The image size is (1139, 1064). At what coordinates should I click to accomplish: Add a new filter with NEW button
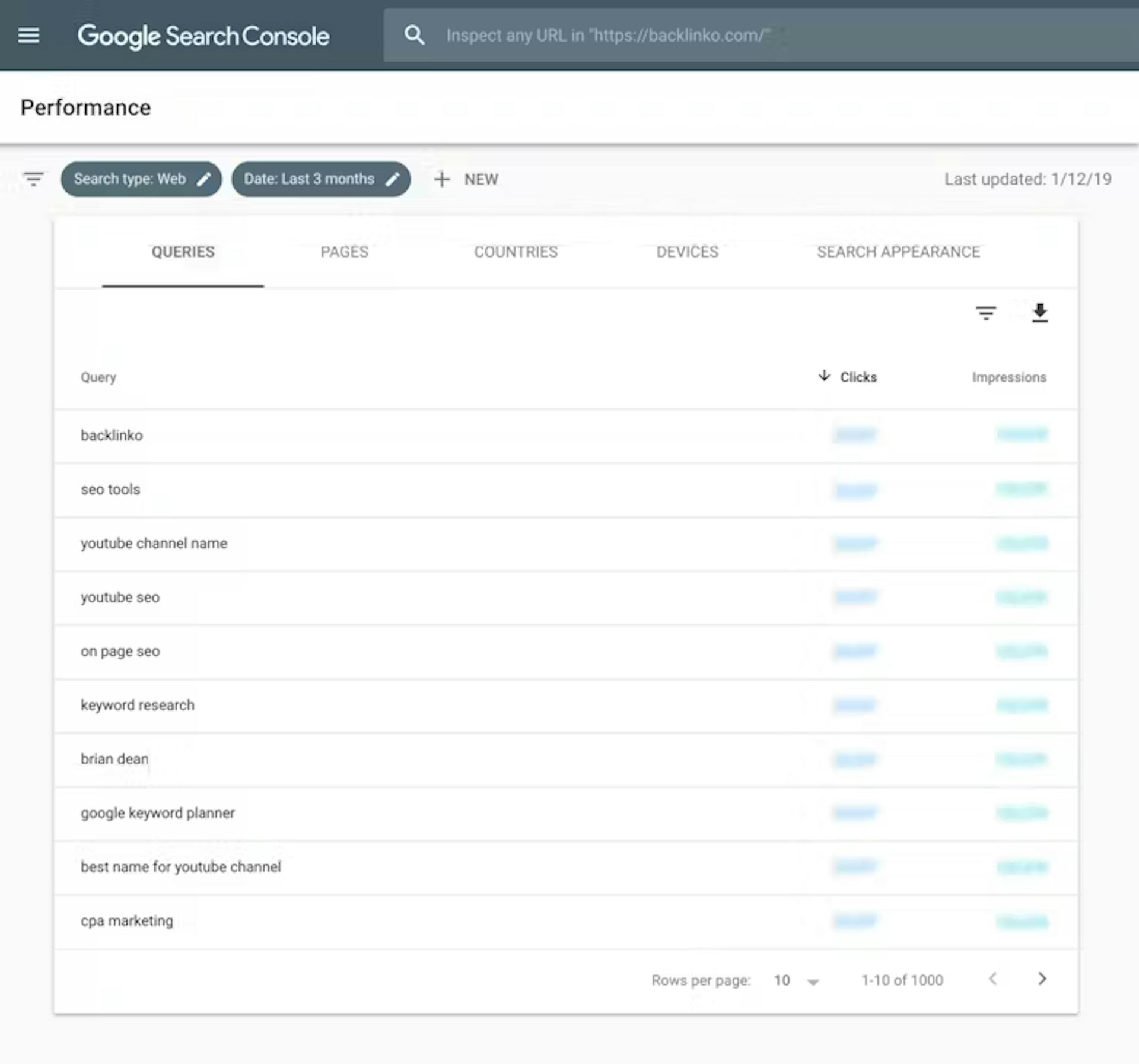click(x=466, y=179)
